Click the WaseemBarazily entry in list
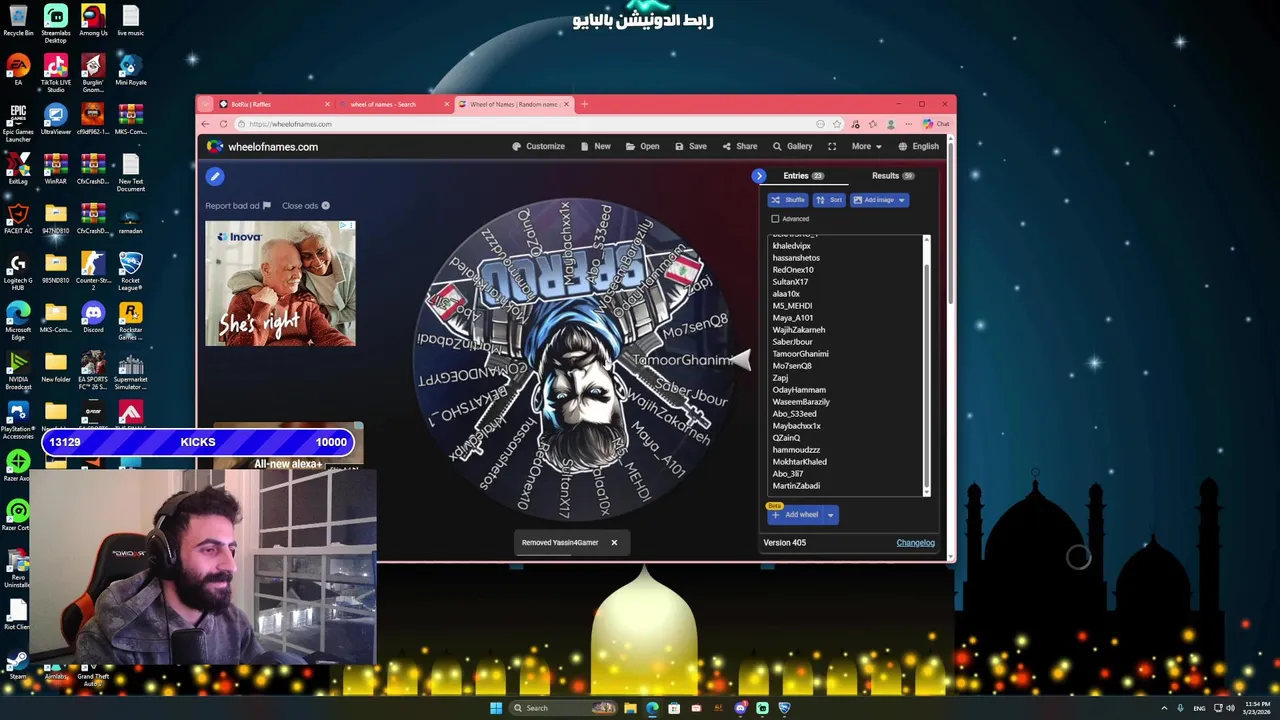The image size is (1280, 720). [801, 402]
